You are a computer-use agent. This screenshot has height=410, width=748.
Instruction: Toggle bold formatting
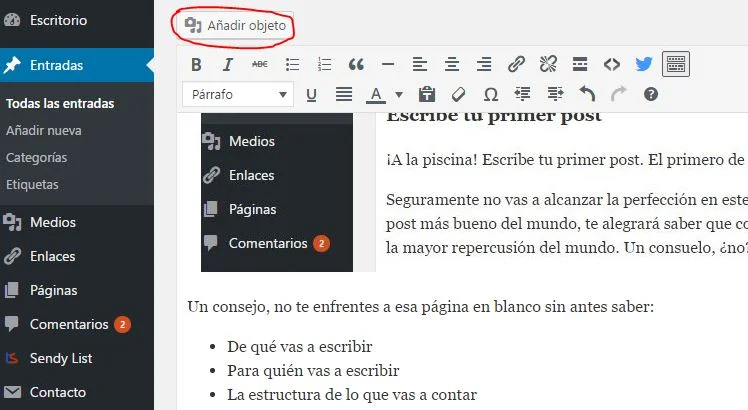(196, 64)
